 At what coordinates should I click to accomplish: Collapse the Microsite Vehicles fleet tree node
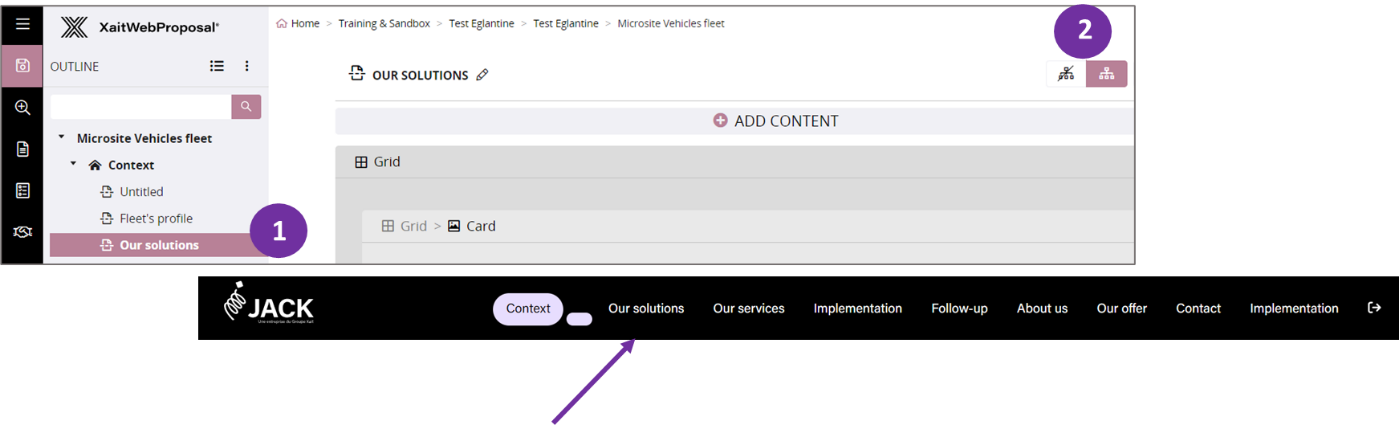click(x=61, y=138)
